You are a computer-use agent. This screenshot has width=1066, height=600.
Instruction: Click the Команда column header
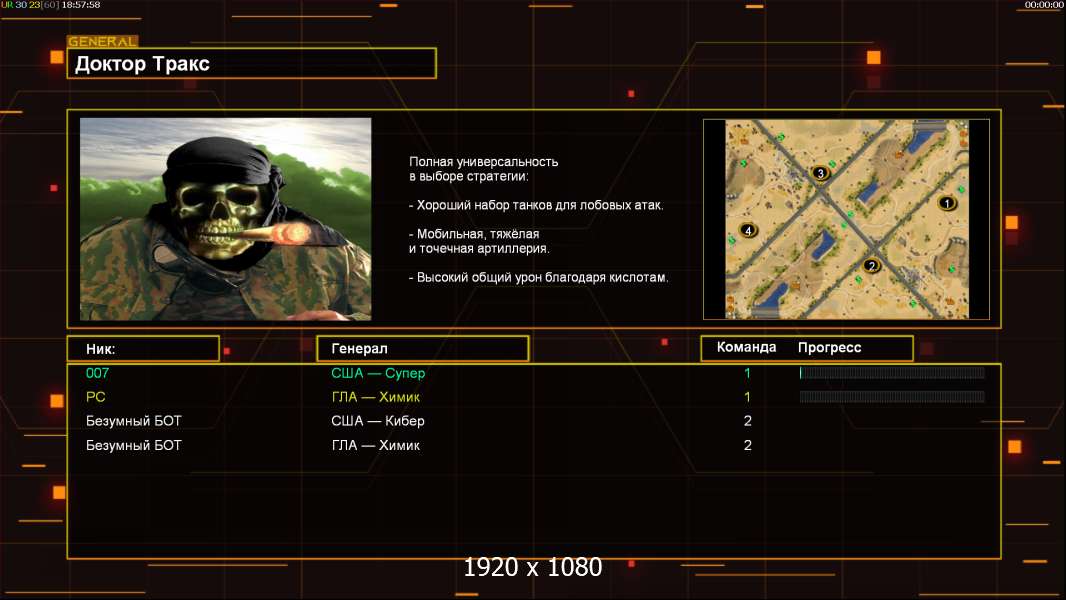746,347
